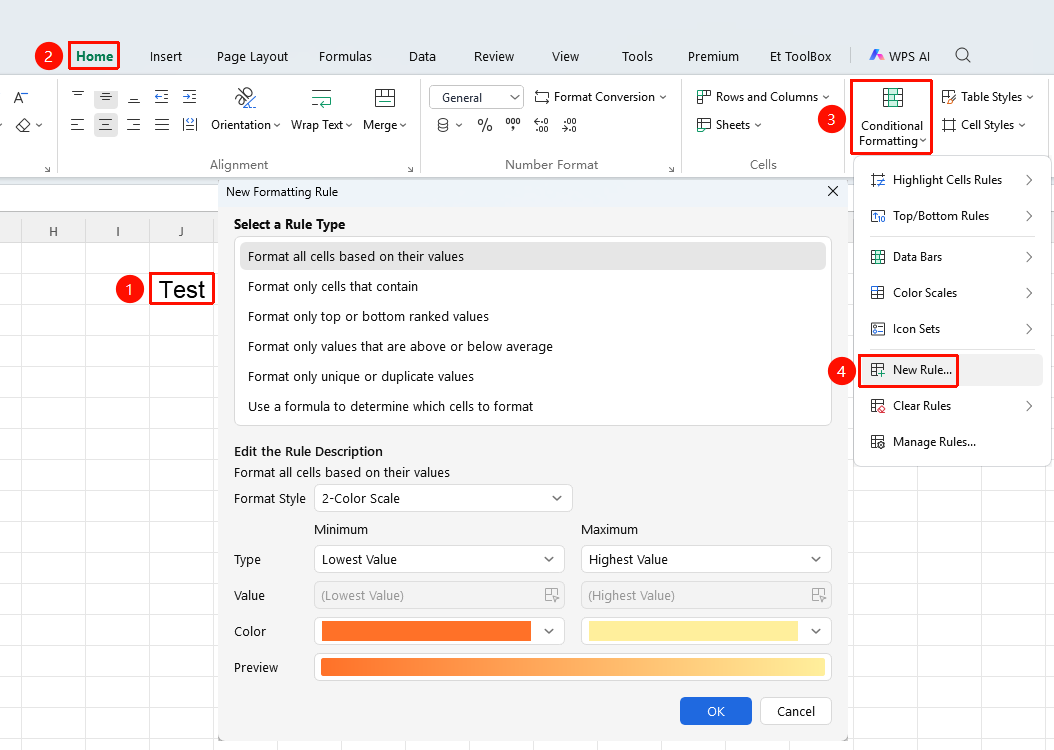The width and height of the screenshot is (1054, 750).
Task: Click the bottom align icon
Action: coord(134,97)
